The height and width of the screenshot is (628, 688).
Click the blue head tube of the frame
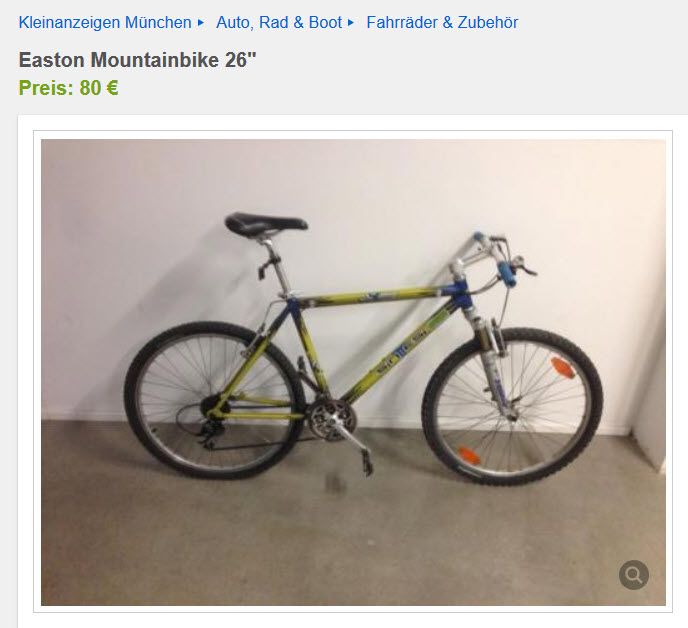click(461, 295)
